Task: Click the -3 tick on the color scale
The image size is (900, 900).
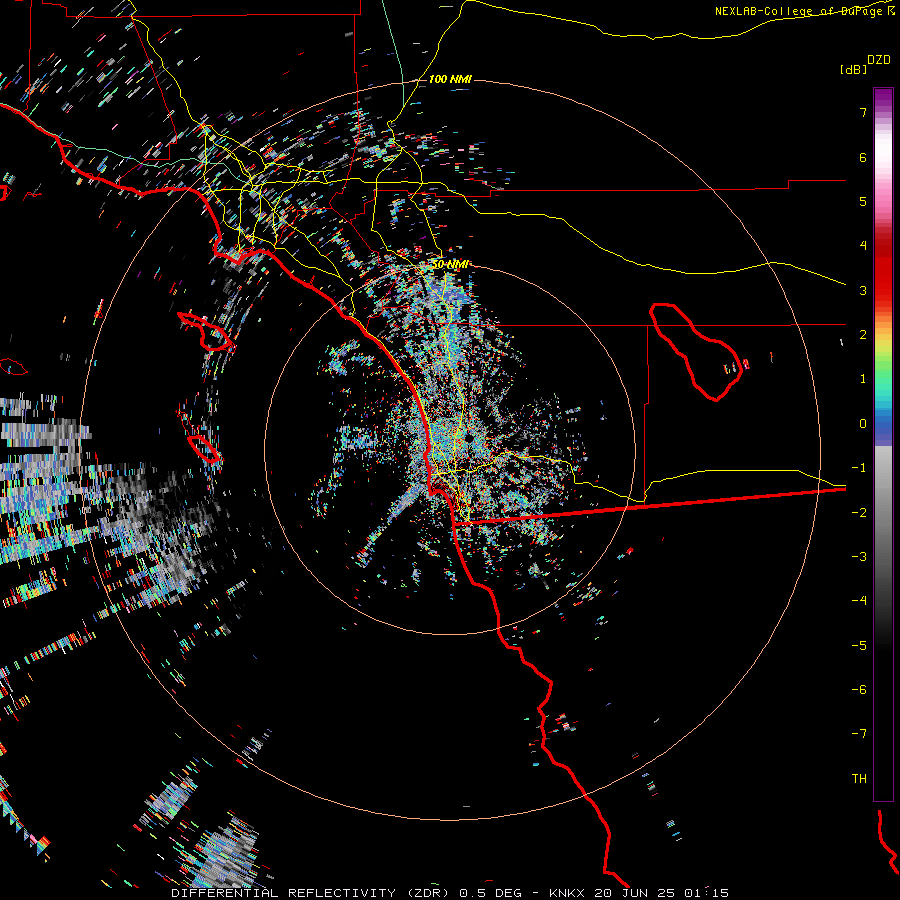Action: (x=859, y=557)
